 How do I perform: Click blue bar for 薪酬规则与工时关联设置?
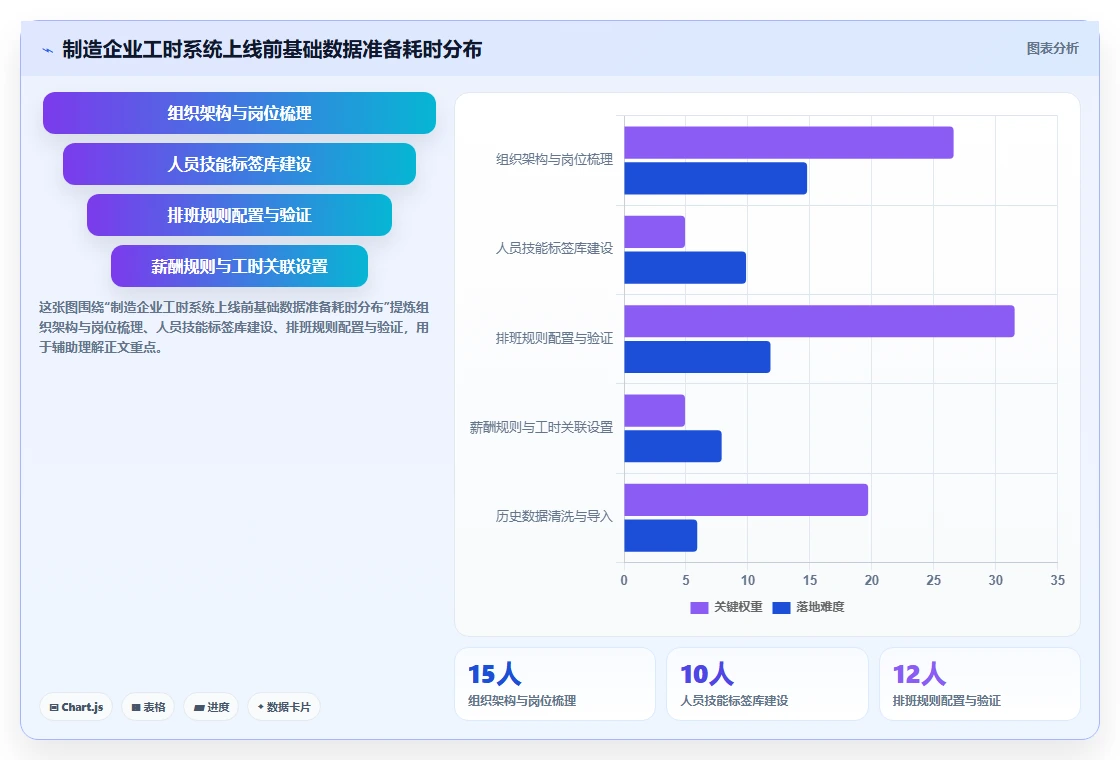tap(673, 446)
